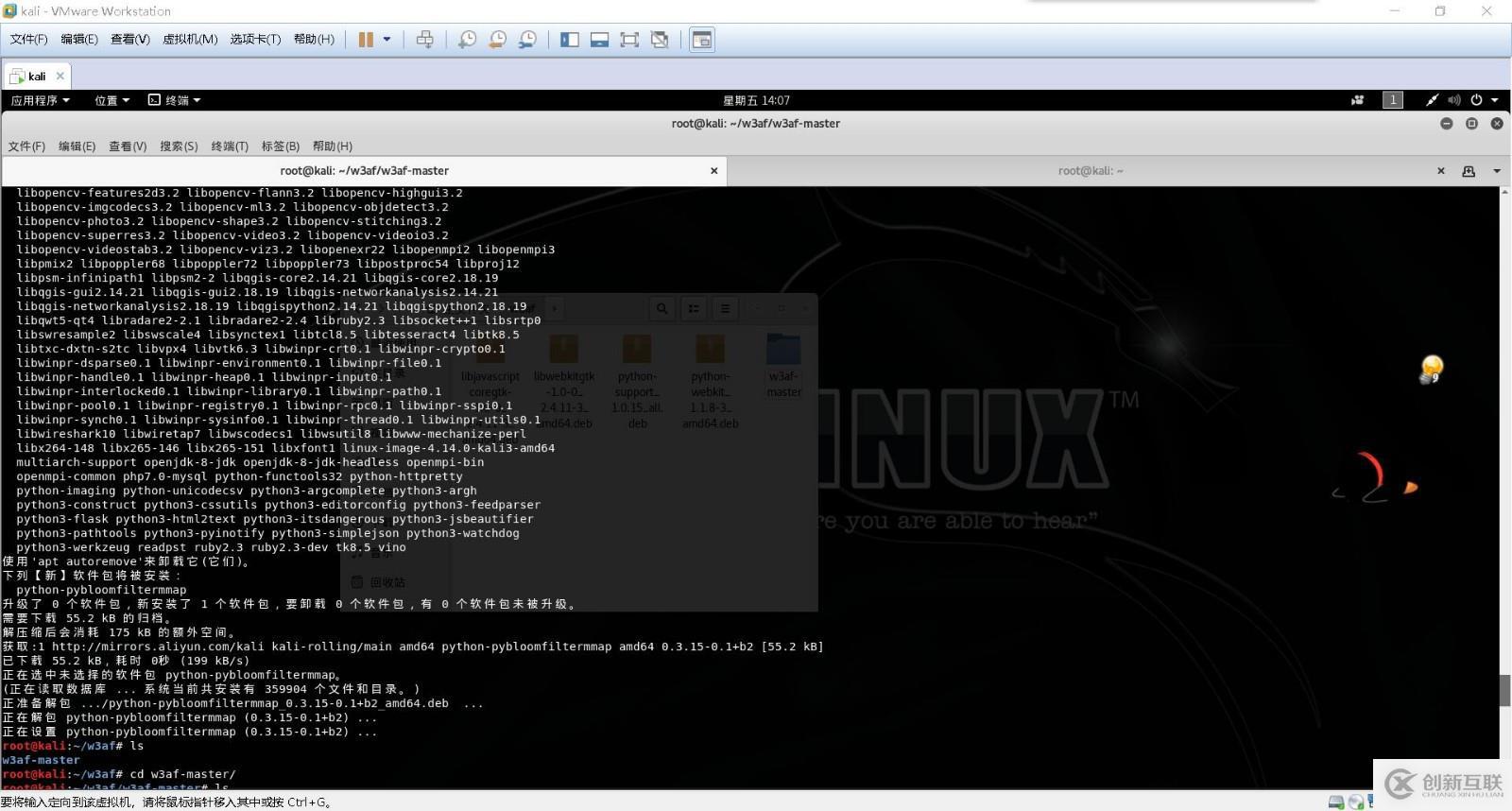Close the kali VM tab
The width and height of the screenshot is (1512, 811).
tap(60, 76)
